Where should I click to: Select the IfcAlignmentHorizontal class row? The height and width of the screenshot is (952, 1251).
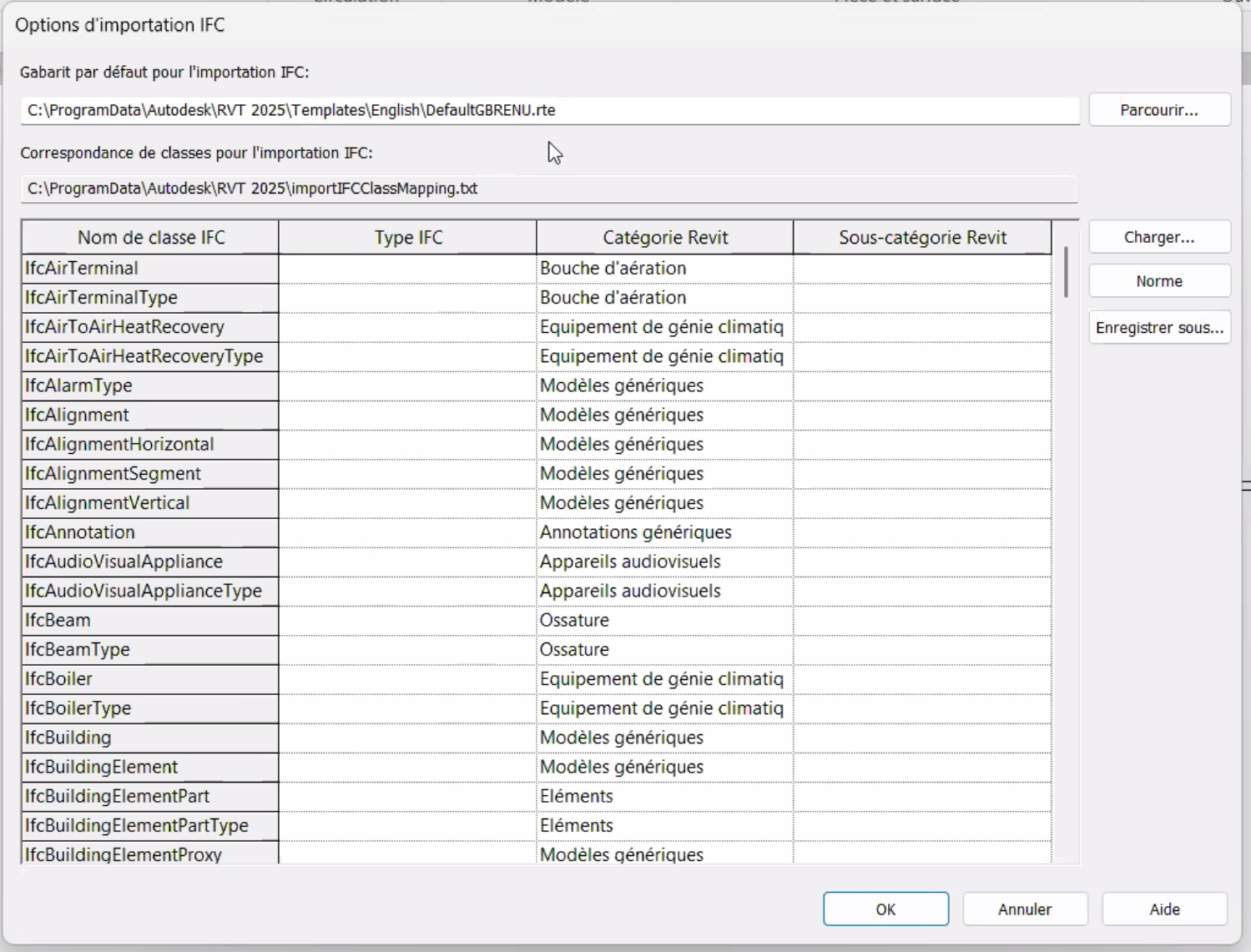coord(150,444)
